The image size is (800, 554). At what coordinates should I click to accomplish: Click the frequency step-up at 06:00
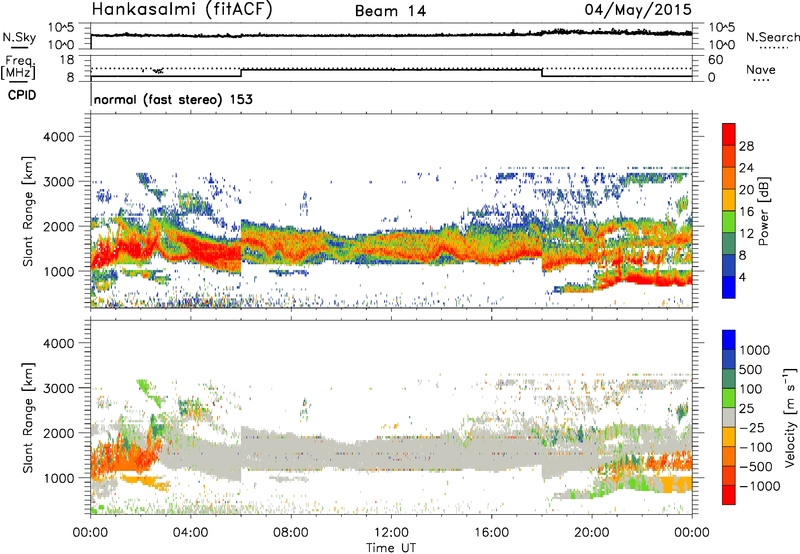coord(241,72)
